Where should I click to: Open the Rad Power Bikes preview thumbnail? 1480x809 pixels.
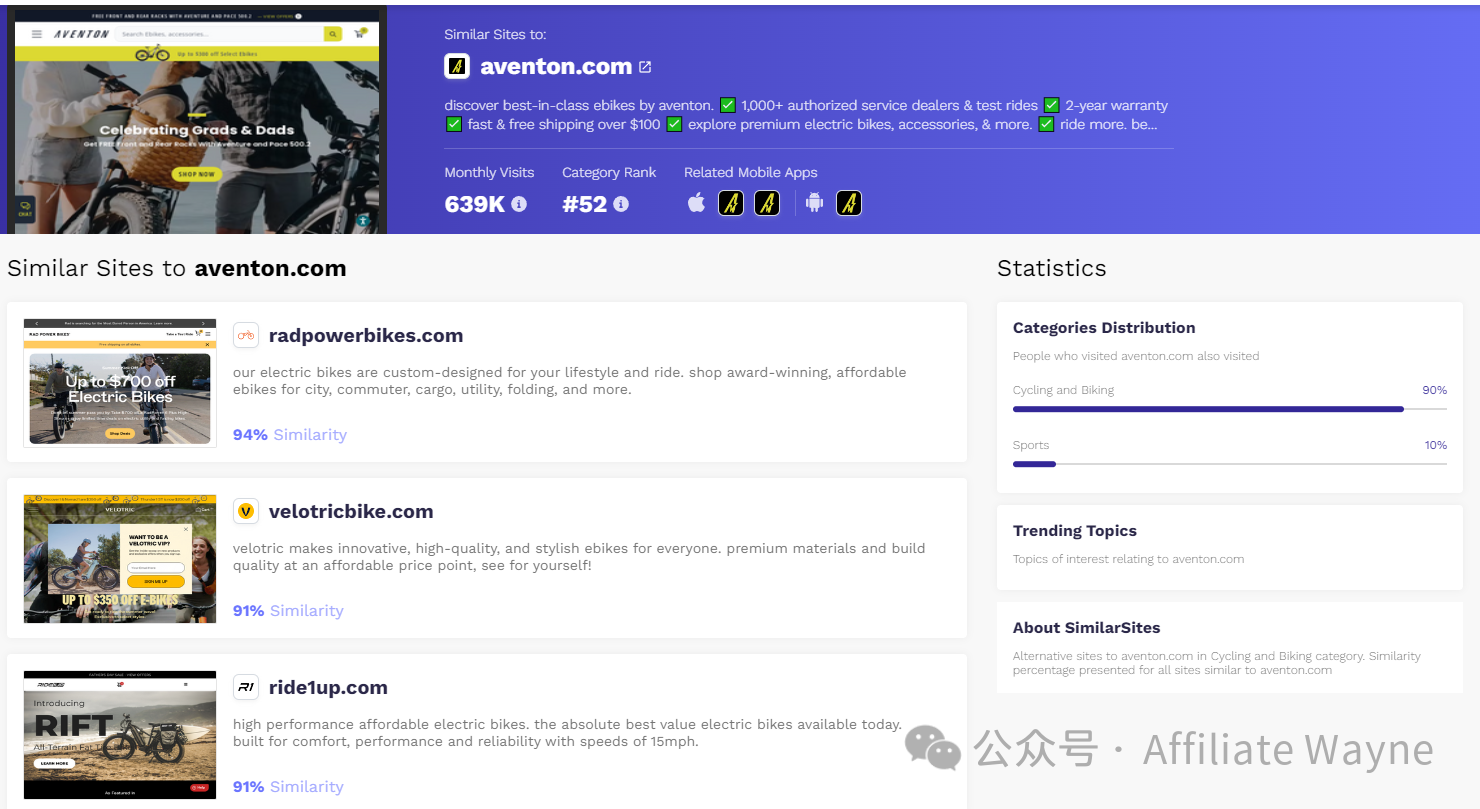tap(120, 383)
